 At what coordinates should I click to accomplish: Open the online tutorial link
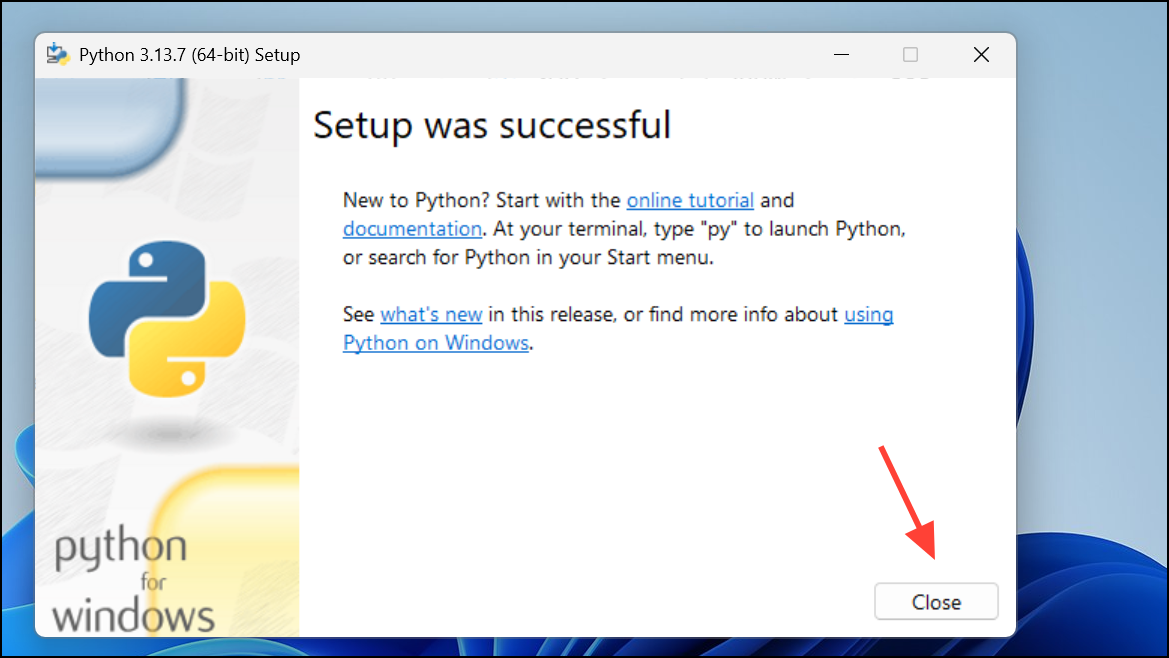(x=690, y=200)
